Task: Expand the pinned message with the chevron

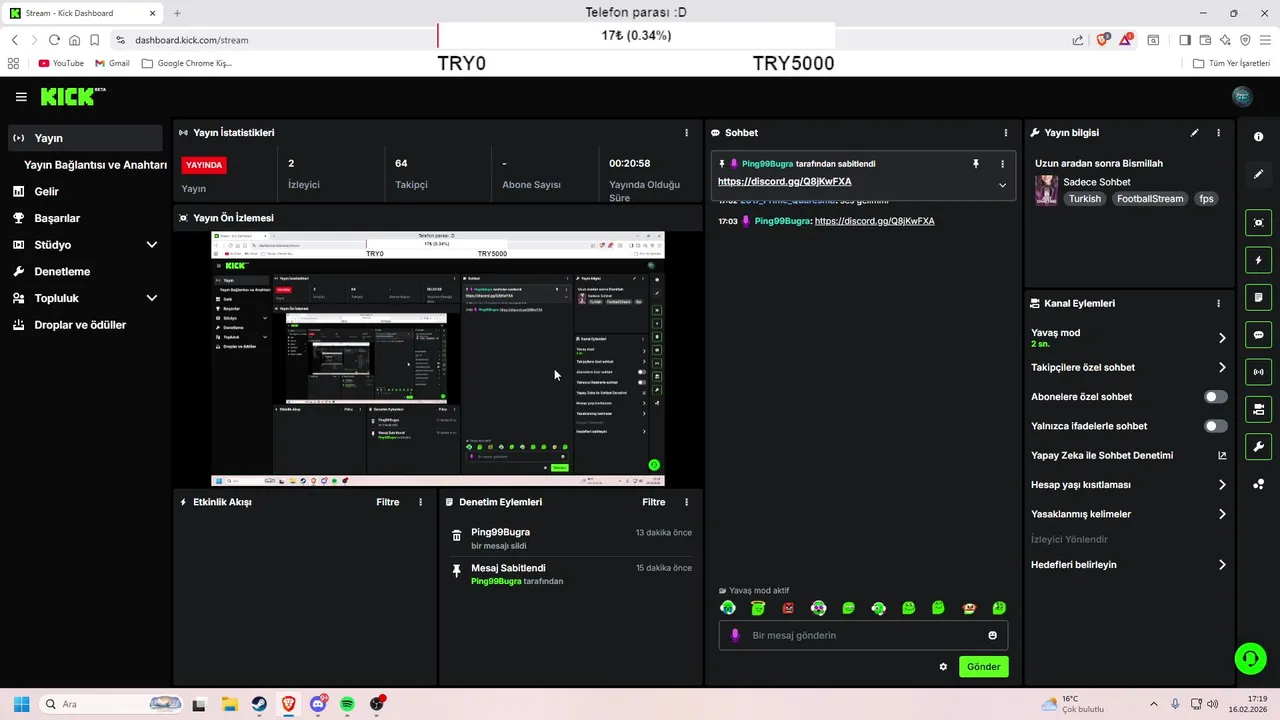Action: [x=1002, y=185]
